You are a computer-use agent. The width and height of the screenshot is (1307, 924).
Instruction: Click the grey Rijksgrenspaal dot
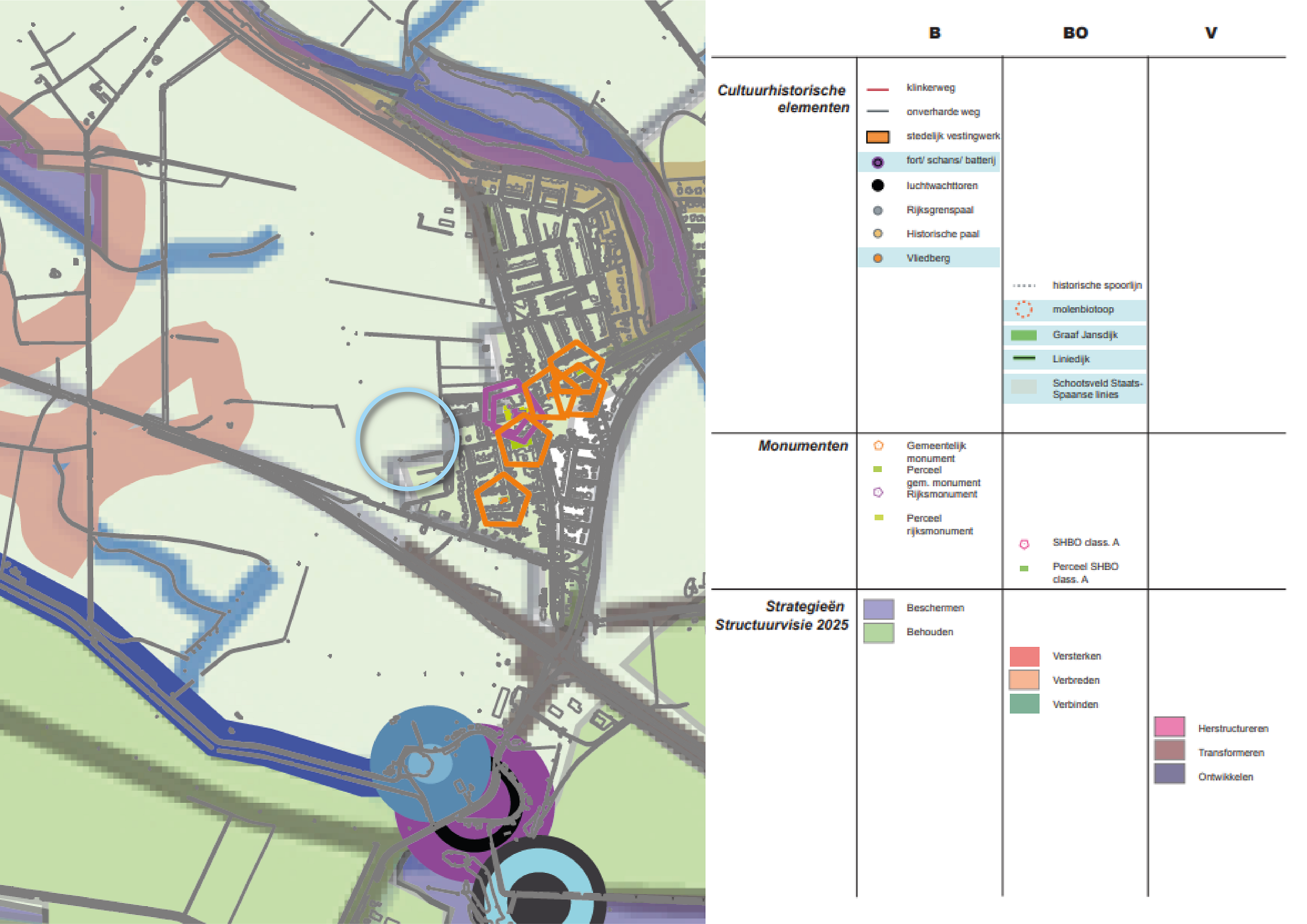(878, 211)
